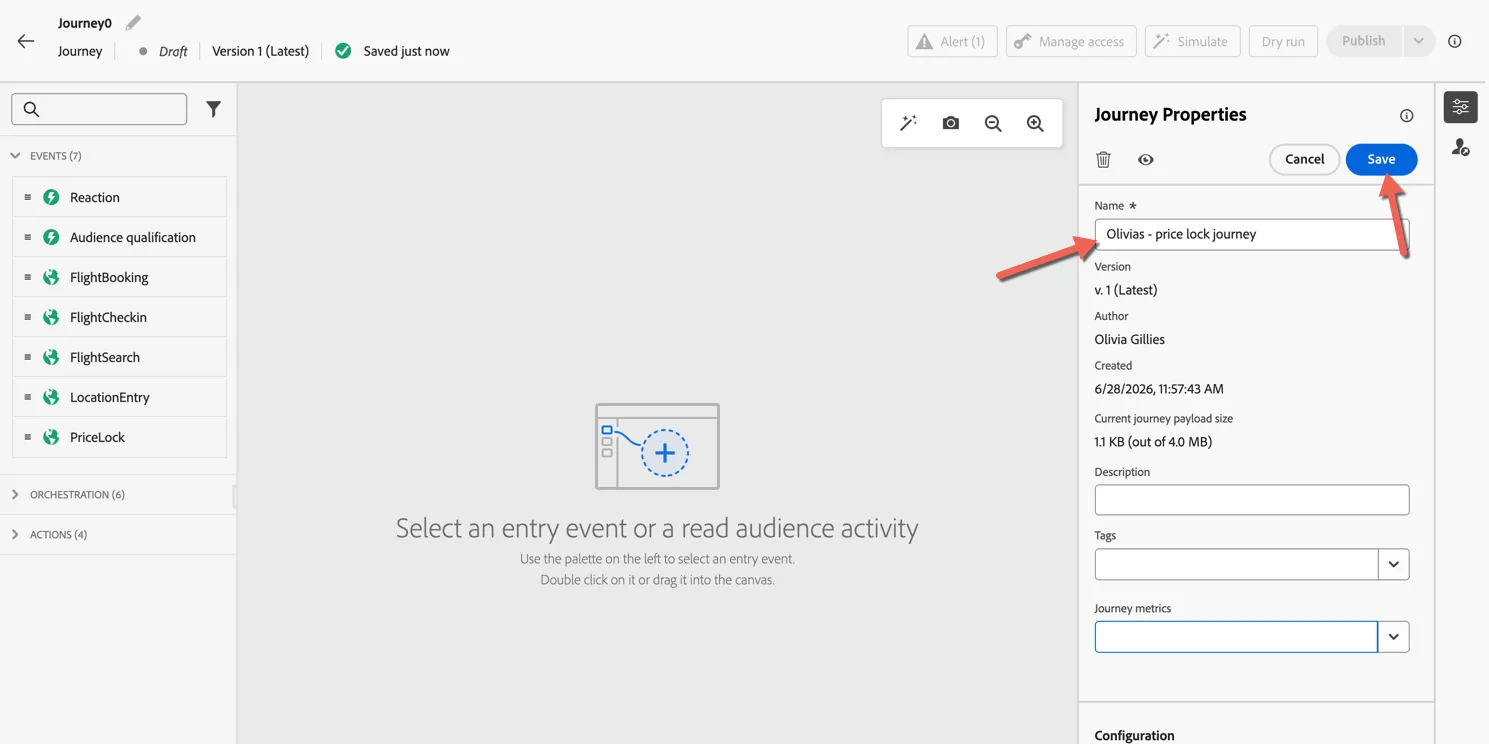
Task: Click the Manage access button
Action: point(1071,41)
